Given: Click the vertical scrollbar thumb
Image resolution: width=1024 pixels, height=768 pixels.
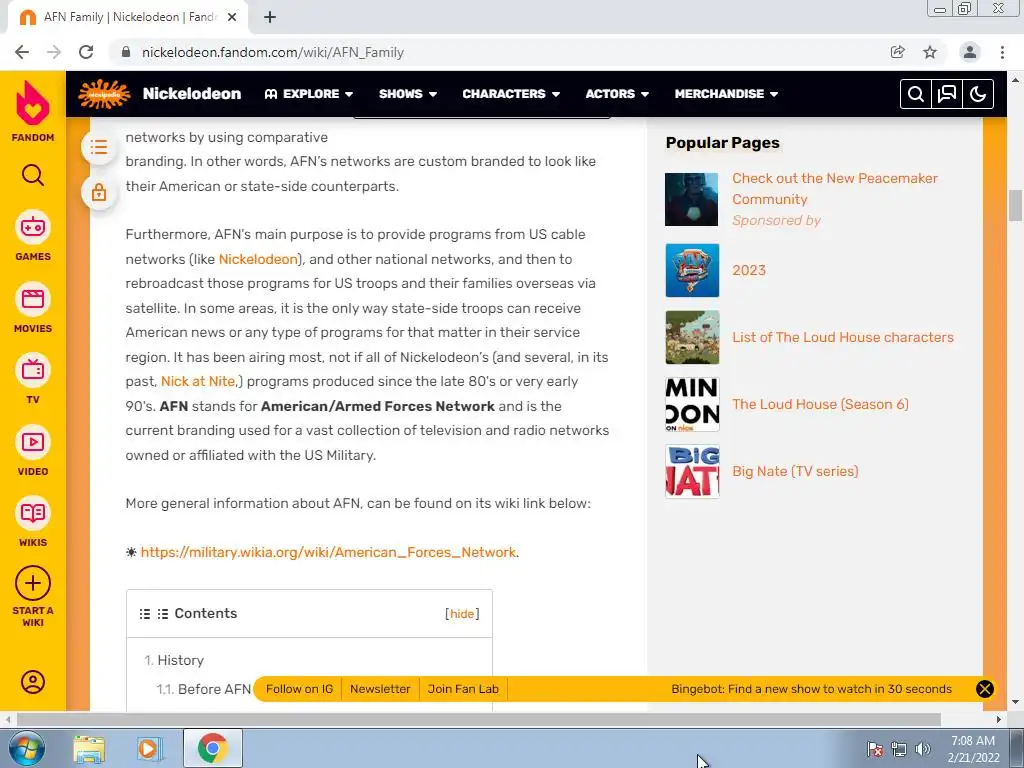Looking at the screenshot, I should [1015, 206].
